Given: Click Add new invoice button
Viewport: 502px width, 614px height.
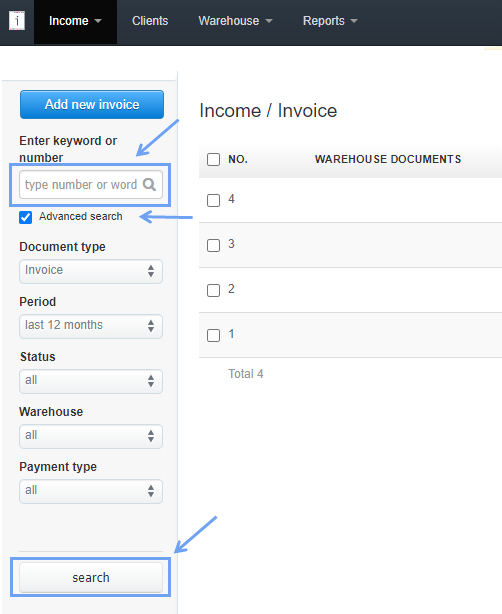Looking at the screenshot, I should point(92,105).
